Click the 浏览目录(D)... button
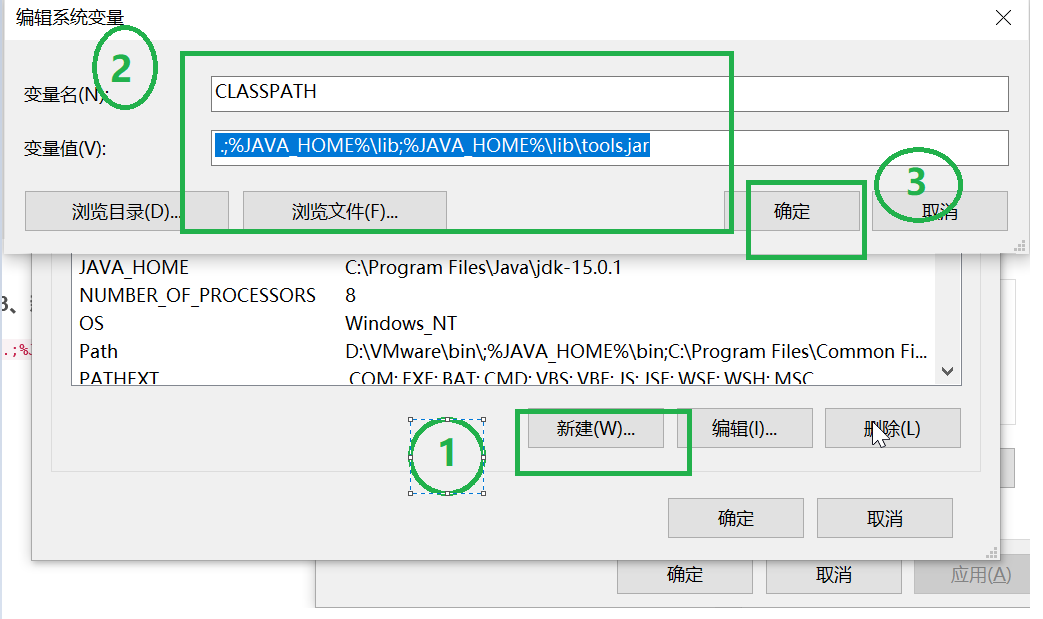Image resolution: width=1043 pixels, height=619 pixels. click(128, 211)
